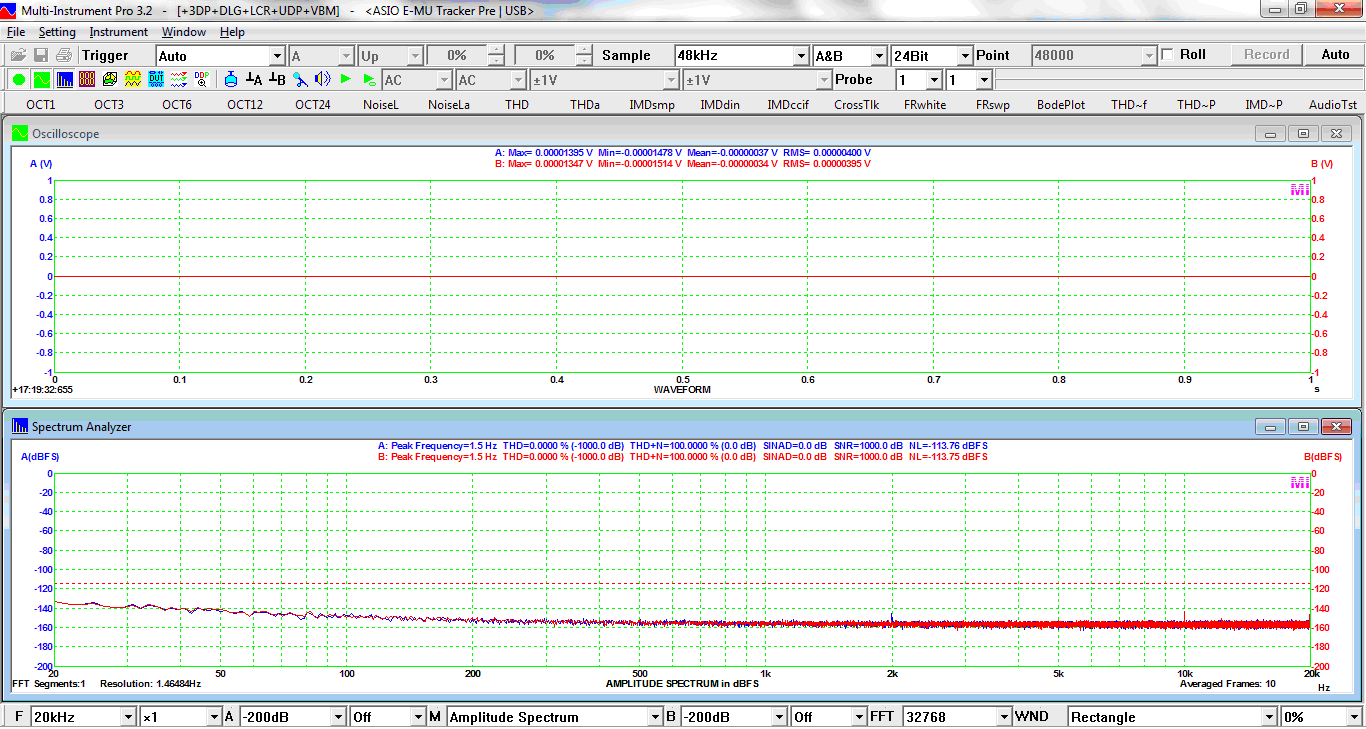Click the Save disk icon
Screen dimensions: 1366x729
click(x=41, y=56)
